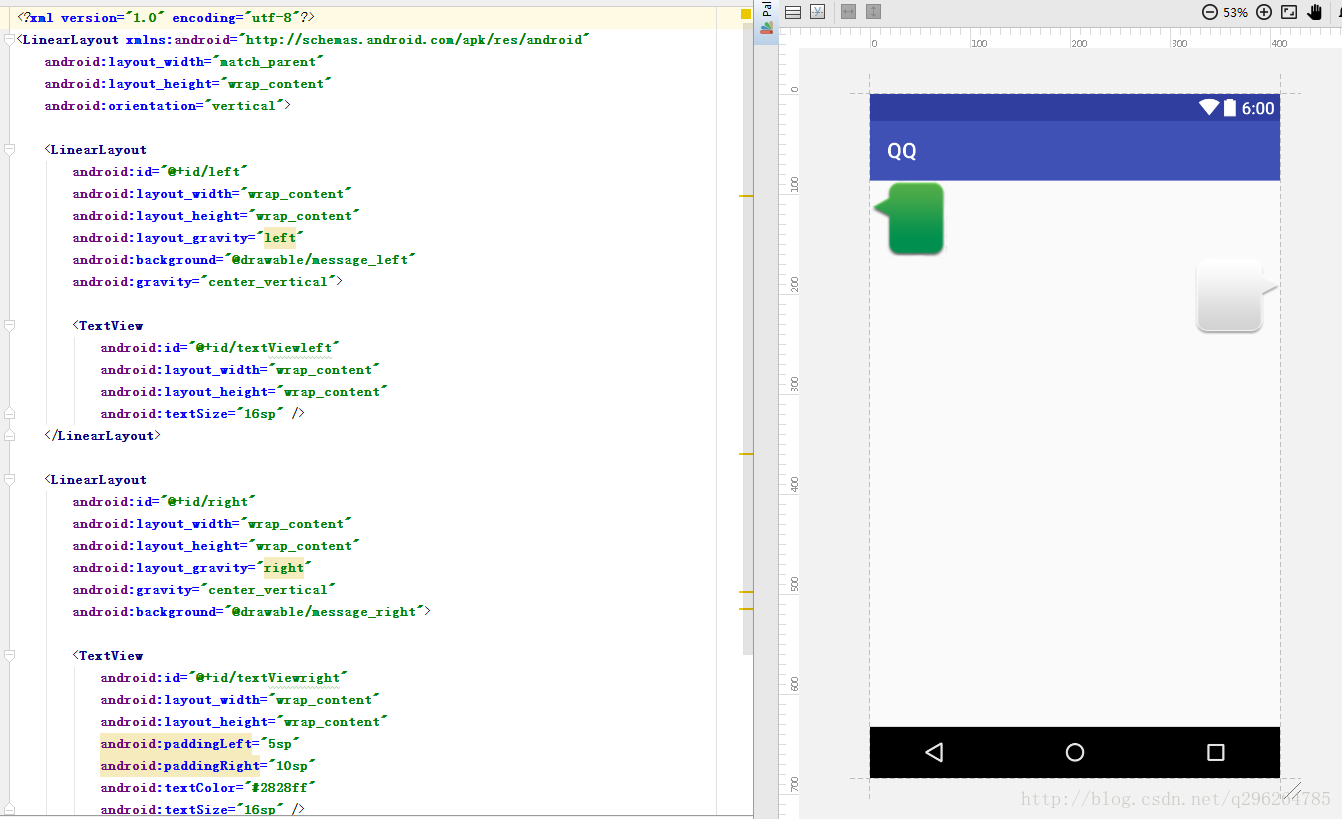Click the home circle in the preview navigation bar
The image size is (1342, 819).
1075,752
